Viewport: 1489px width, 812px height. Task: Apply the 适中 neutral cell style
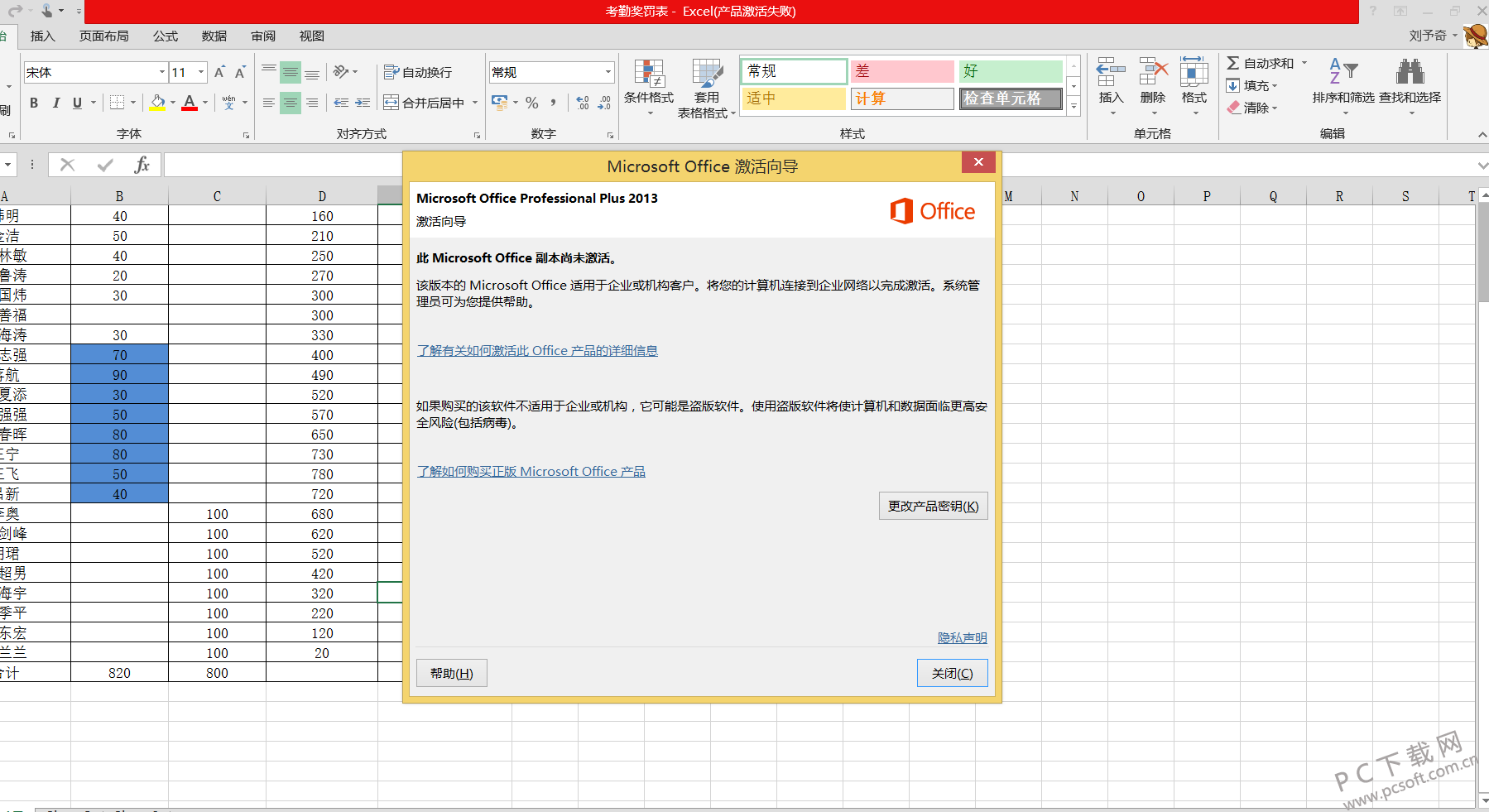coord(794,98)
